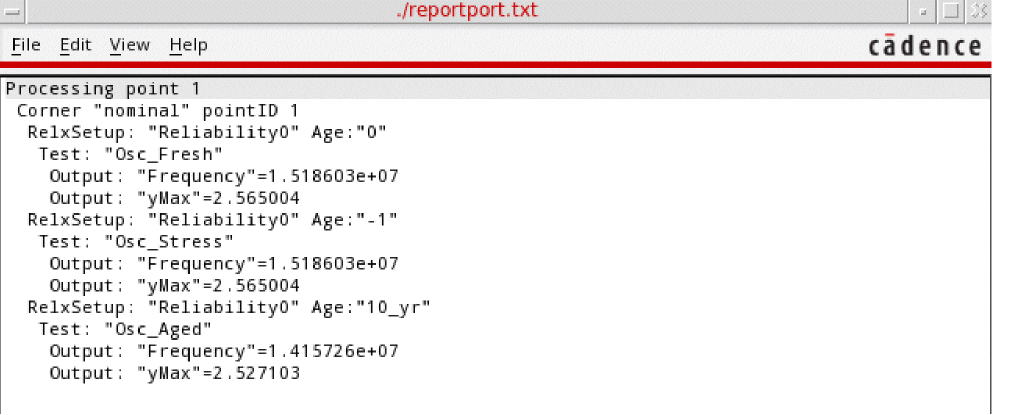Click the Corner "nominal" pointID line
This screenshot has height=415, width=1013.
click(x=158, y=110)
